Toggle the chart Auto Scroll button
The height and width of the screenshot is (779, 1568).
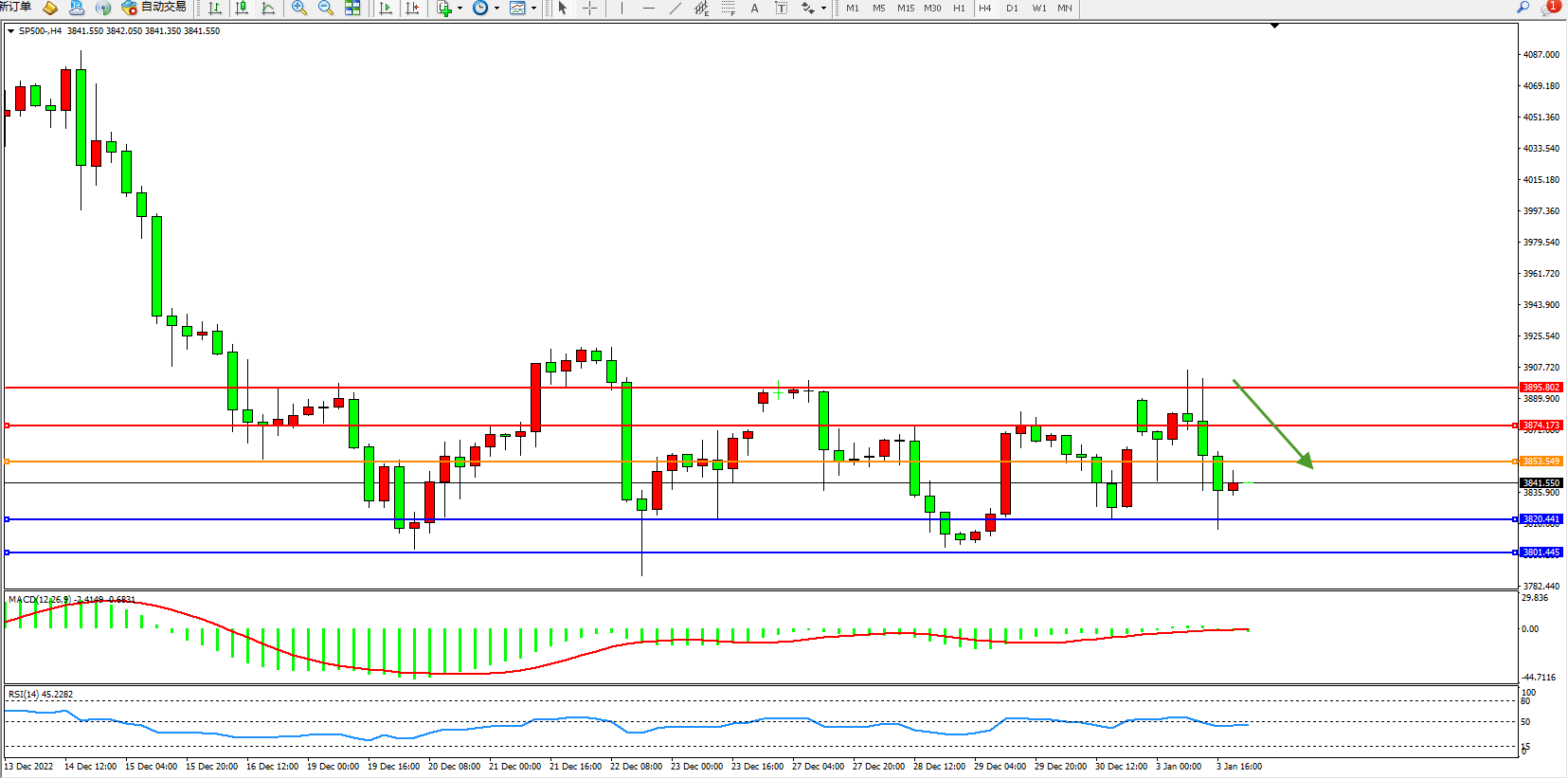click(x=386, y=9)
